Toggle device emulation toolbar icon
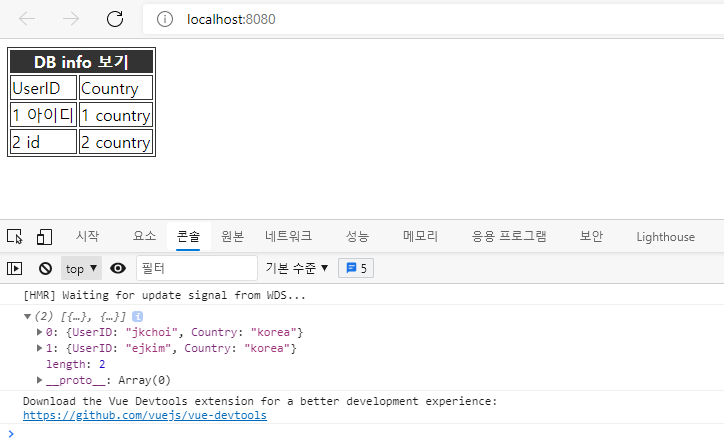The width and height of the screenshot is (724, 448). click(x=44, y=236)
